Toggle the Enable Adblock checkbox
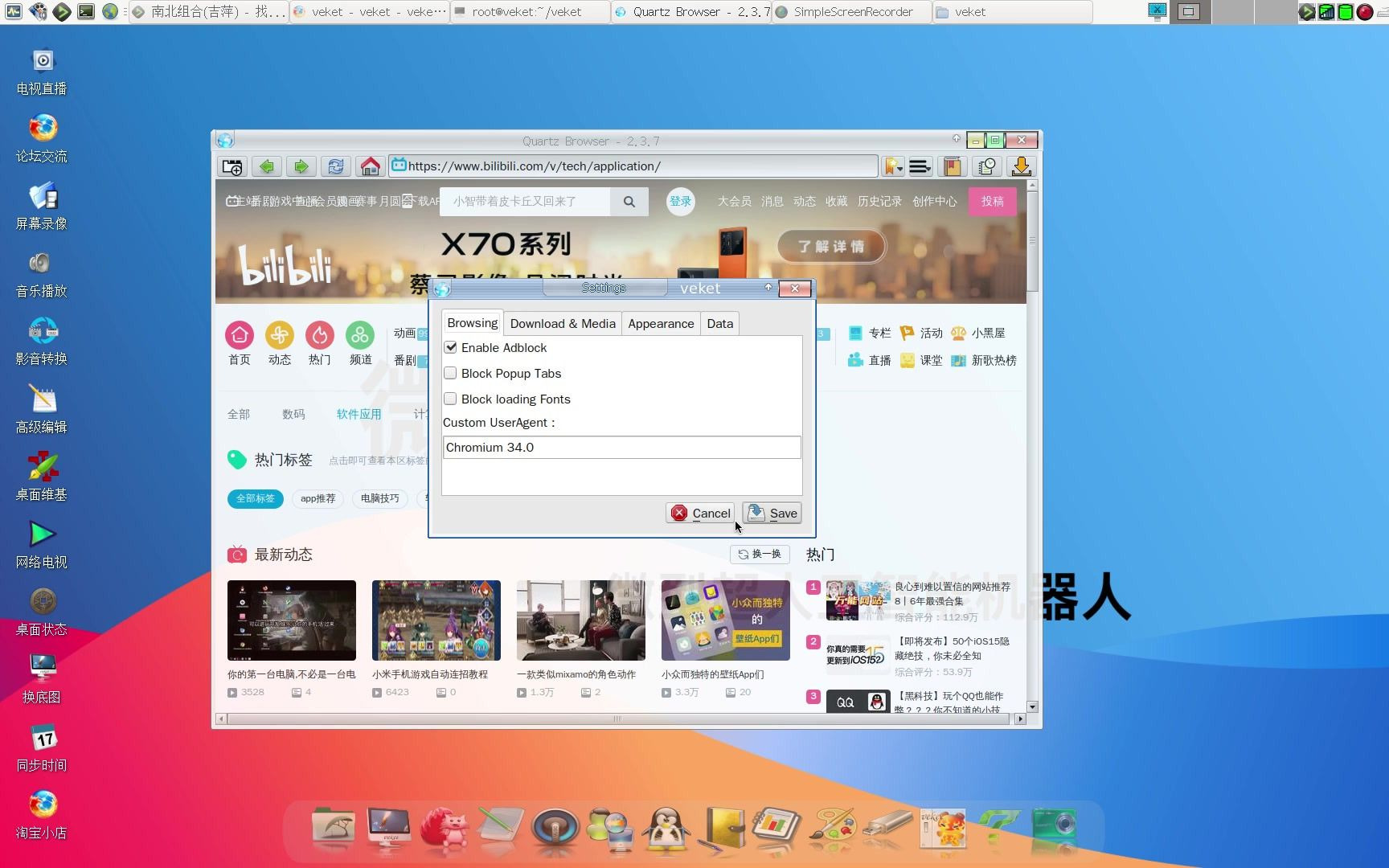The width and height of the screenshot is (1389, 868). [x=451, y=347]
